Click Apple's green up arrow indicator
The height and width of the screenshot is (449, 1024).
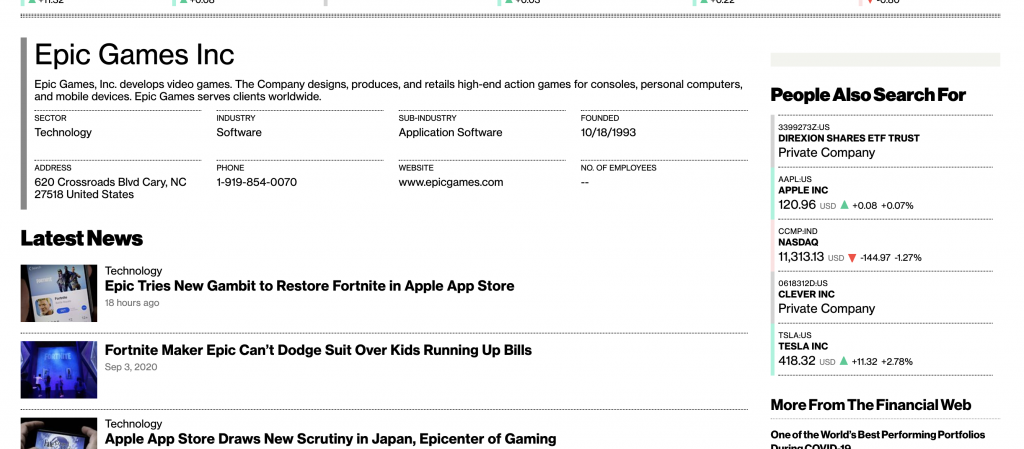[x=844, y=205]
